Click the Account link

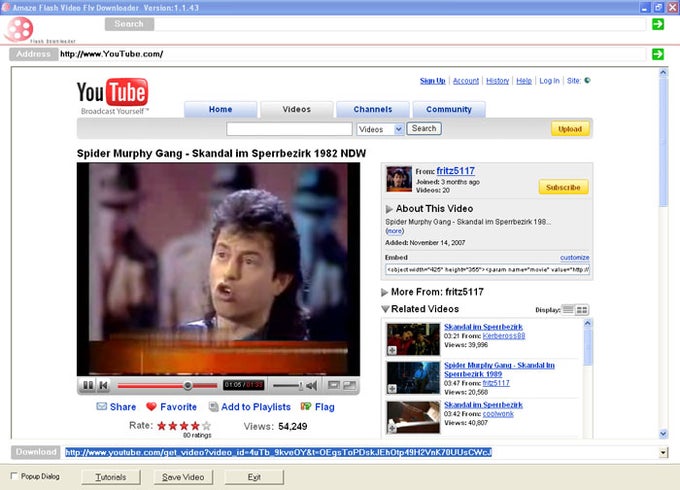[466, 81]
